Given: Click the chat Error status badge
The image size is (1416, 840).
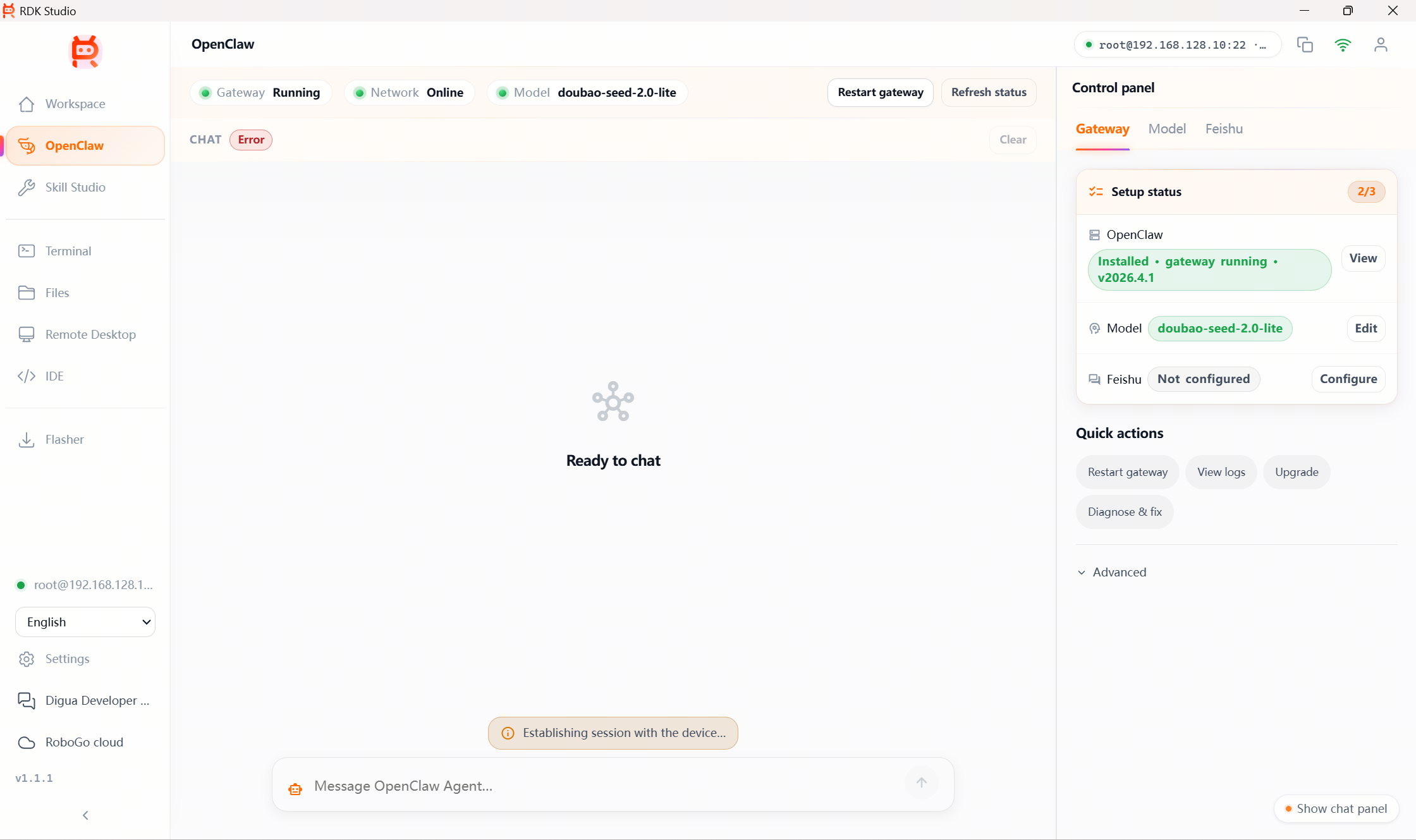Looking at the screenshot, I should [251, 140].
